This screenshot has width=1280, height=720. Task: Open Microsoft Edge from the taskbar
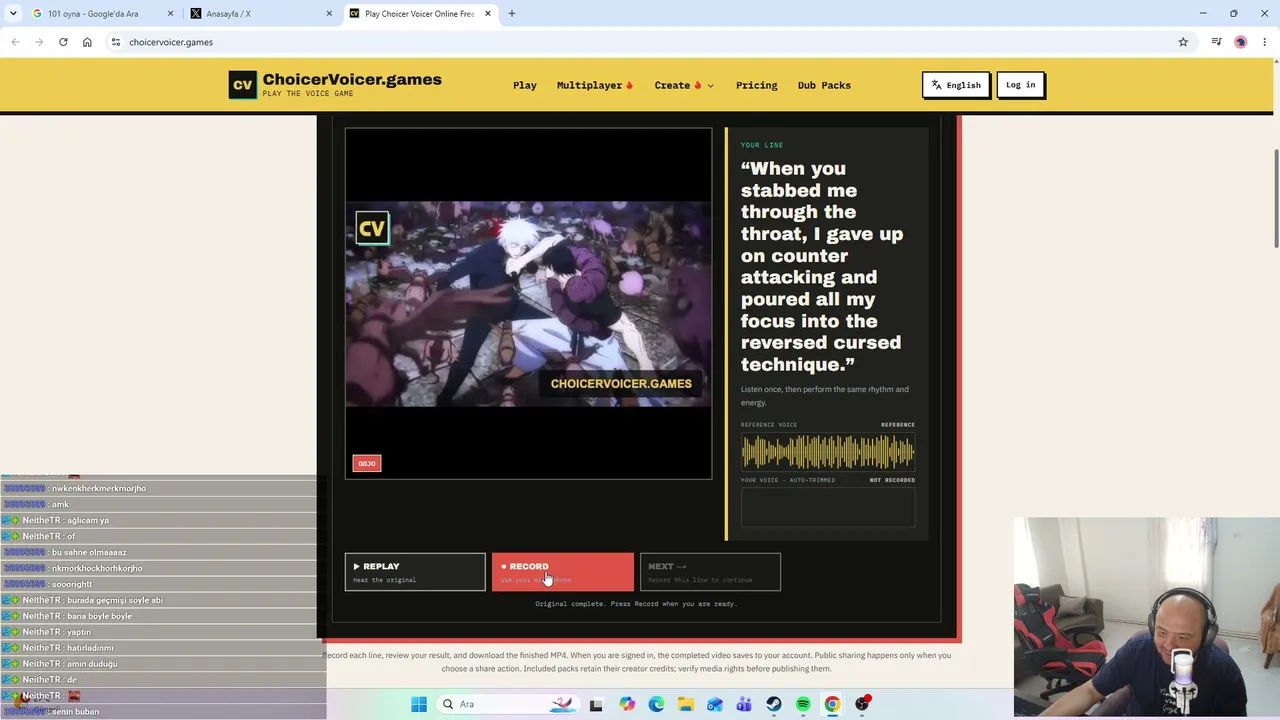click(x=656, y=704)
